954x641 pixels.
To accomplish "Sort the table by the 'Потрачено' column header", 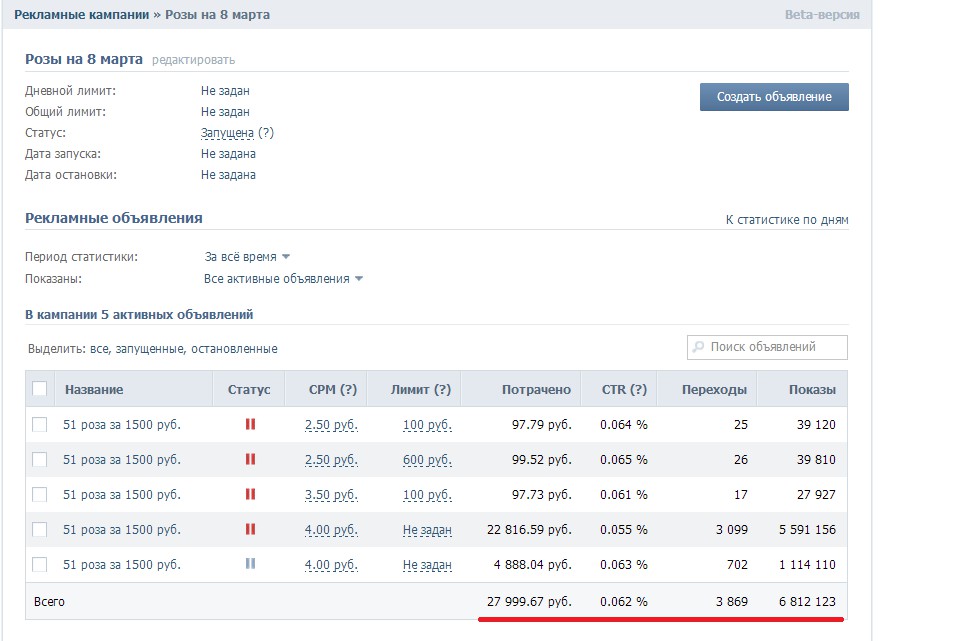I will tap(536, 389).
